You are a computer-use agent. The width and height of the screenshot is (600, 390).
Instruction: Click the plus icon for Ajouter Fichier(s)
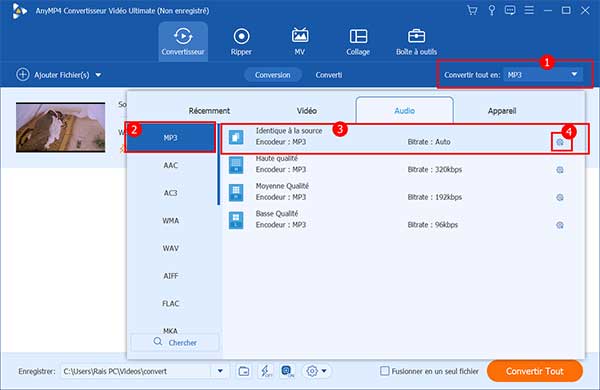[x=23, y=74]
